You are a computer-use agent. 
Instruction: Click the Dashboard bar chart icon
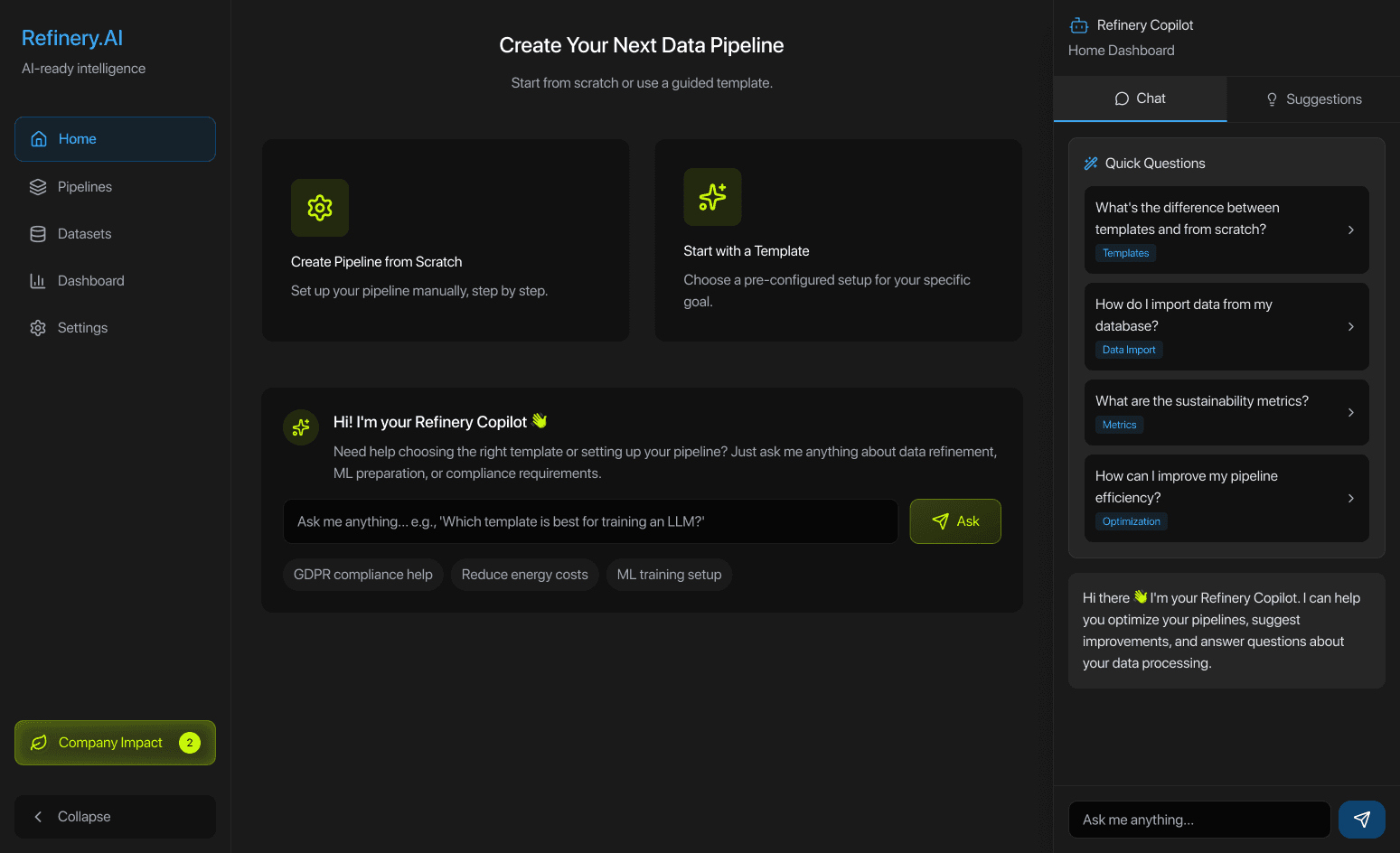coord(38,281)
